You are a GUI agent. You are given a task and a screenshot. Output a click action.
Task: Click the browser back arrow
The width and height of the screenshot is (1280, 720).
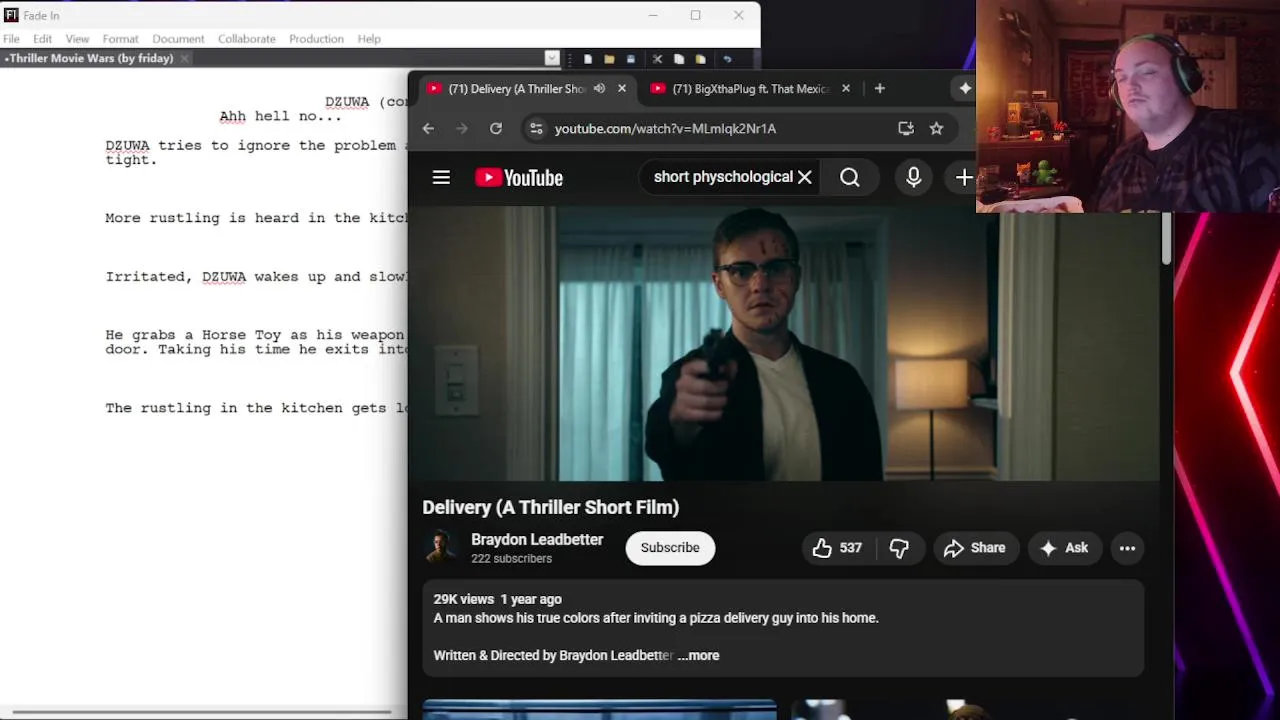pos(428,128)
